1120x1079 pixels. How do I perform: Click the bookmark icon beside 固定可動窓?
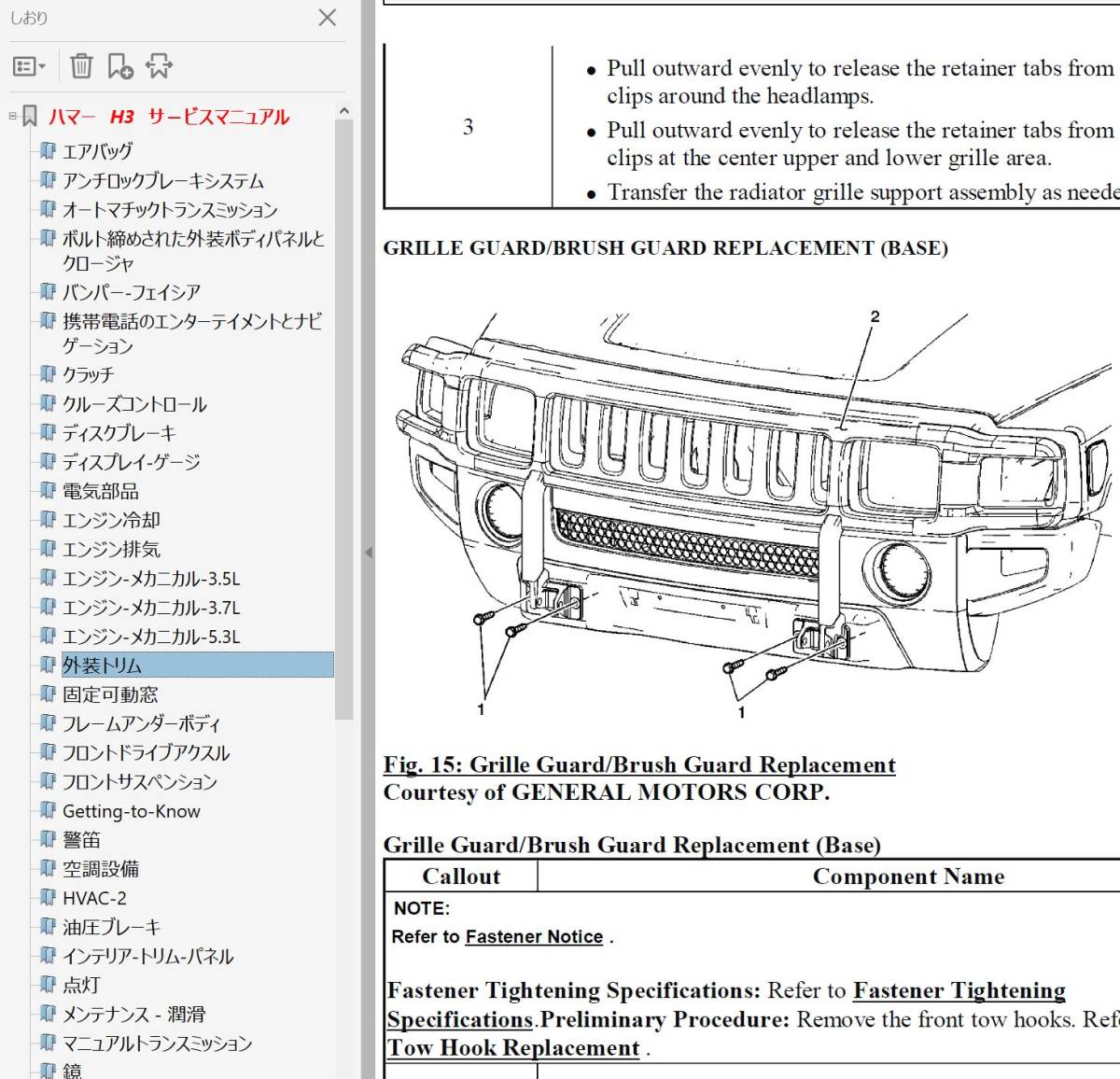[48, 694]
